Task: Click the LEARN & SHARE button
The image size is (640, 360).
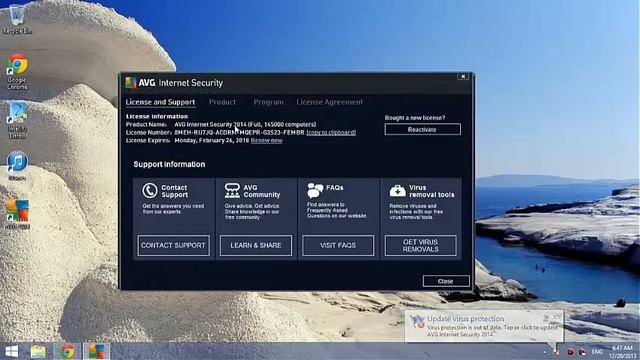Action: pos(256,245)
